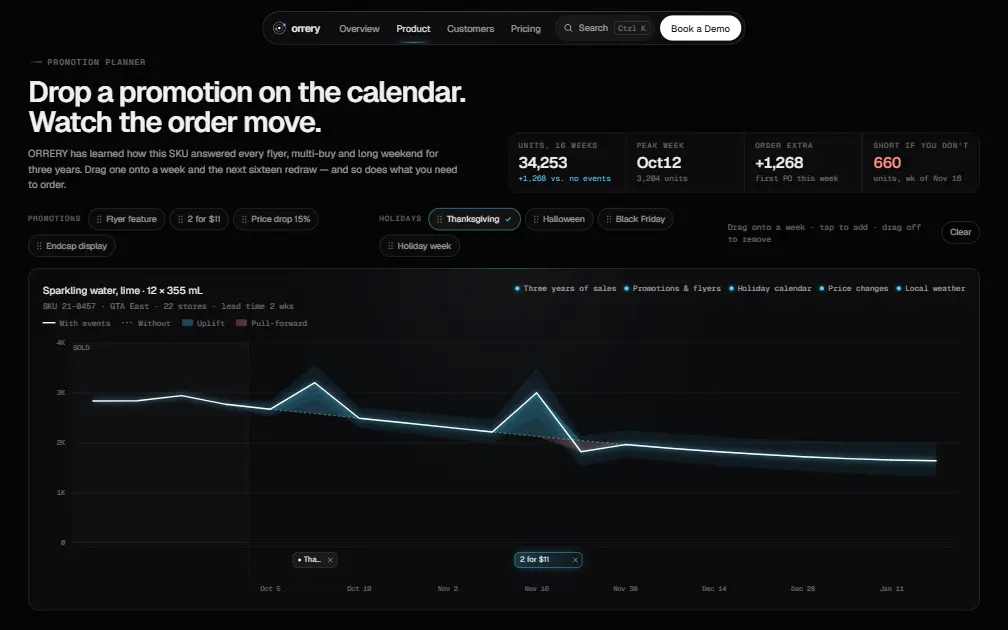Remove the Tha.. event marker with X
This screenshot has height=630, width=1008.
330,560
